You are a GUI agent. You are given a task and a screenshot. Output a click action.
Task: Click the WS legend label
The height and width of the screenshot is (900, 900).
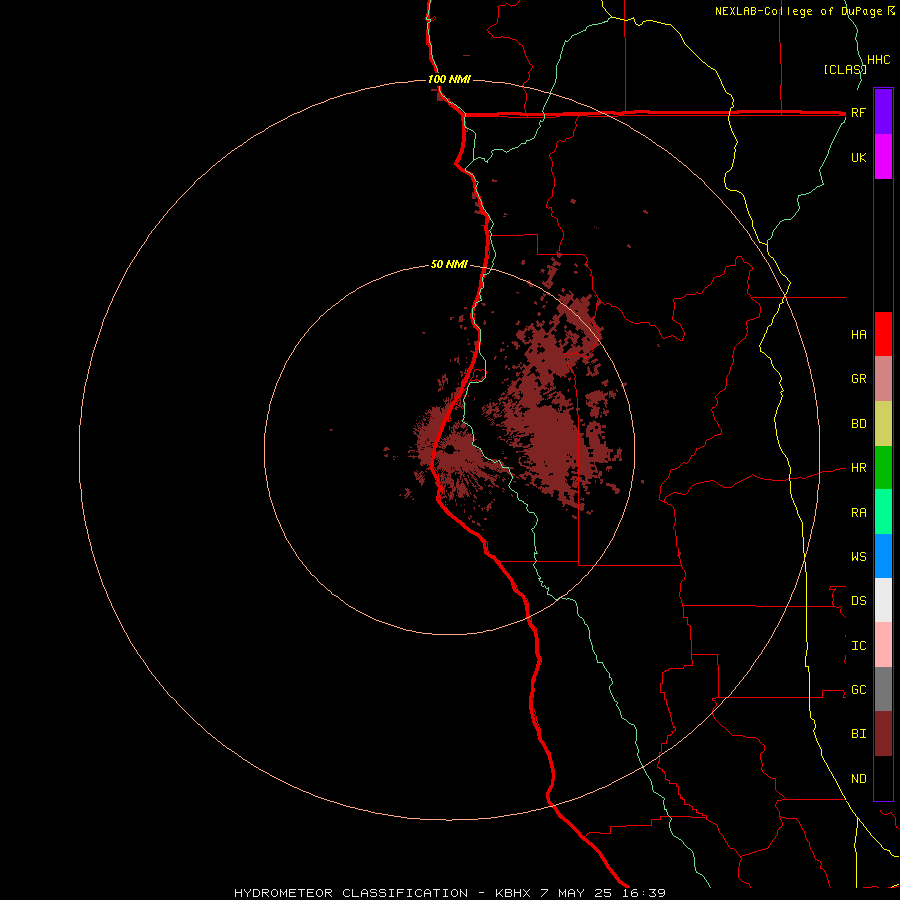tap(858, 556)
